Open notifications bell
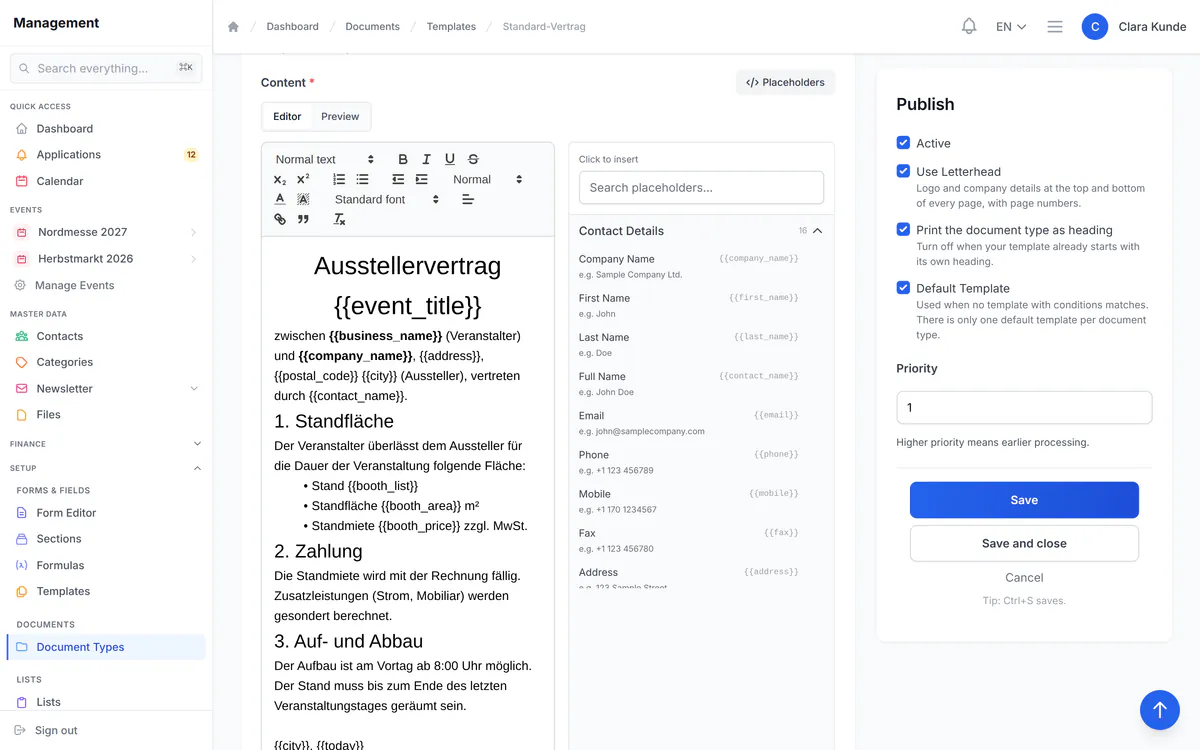This screenshot has height=750, width=1200. pyautogui.click(x=968, y=27)
